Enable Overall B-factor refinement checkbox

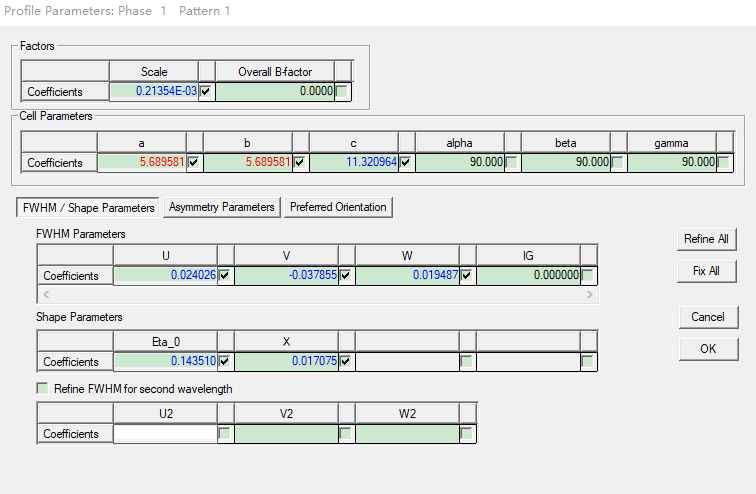[342, 91]
